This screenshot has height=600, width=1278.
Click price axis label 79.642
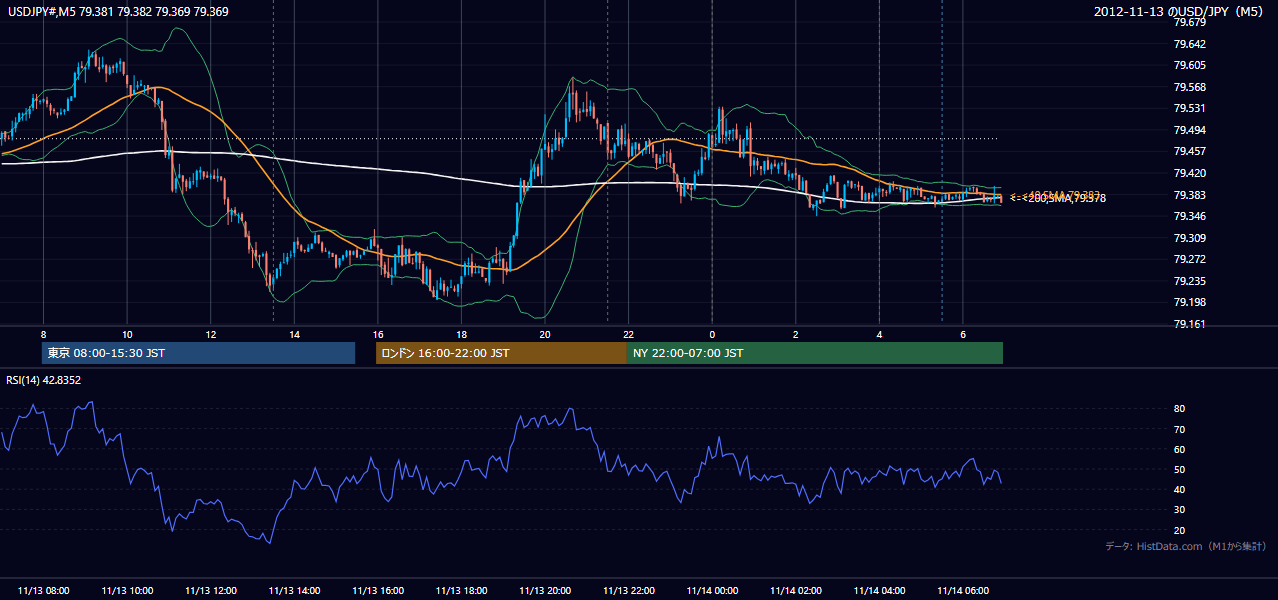point(1189,44)
